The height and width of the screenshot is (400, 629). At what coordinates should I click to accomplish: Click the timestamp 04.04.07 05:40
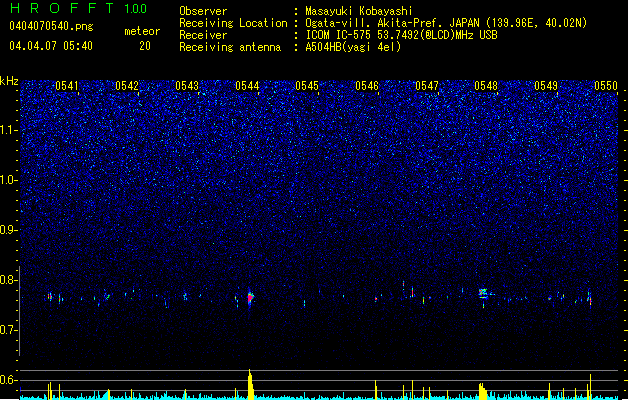pos(51,46)
